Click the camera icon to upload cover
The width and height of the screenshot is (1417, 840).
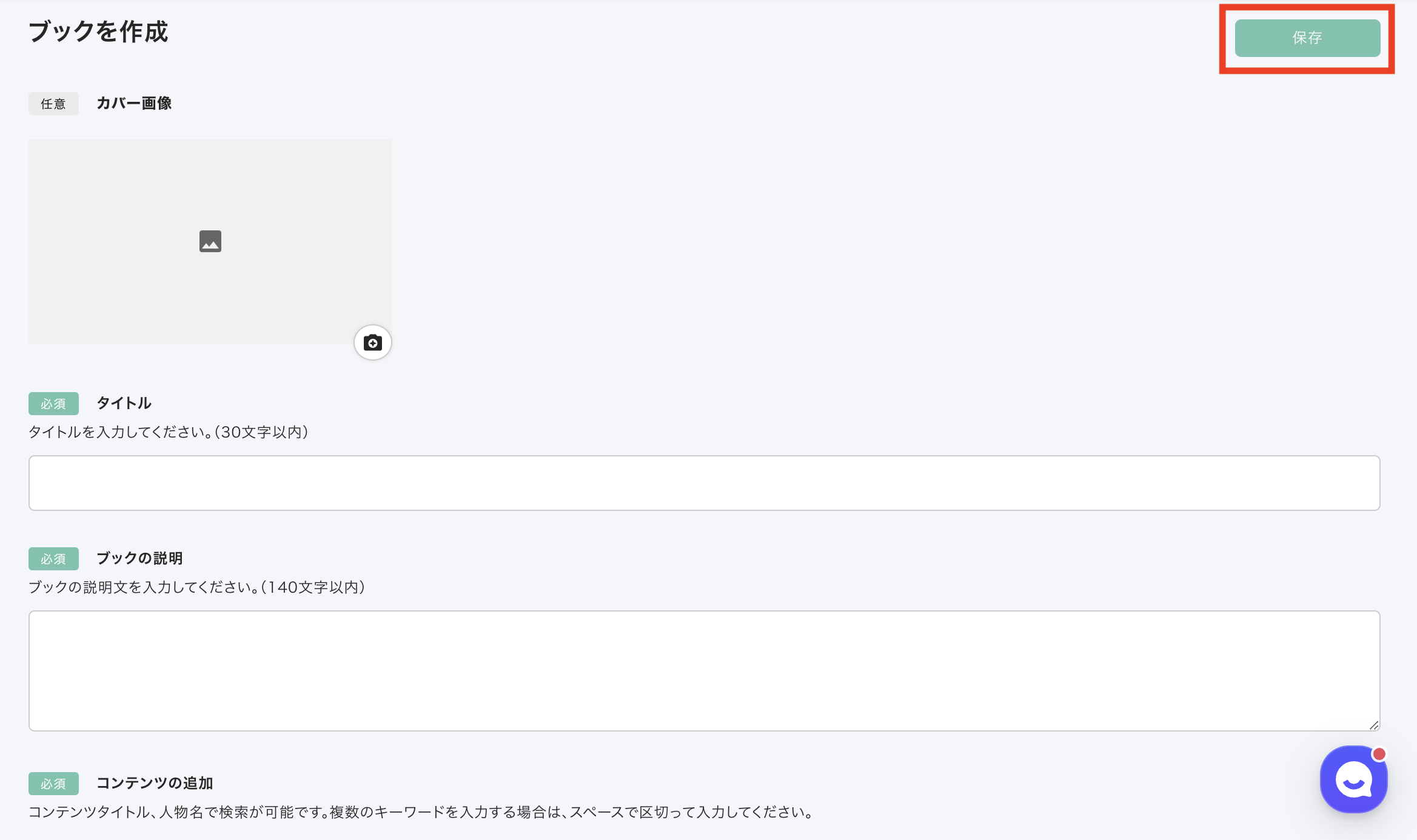[x=372, y=343]
